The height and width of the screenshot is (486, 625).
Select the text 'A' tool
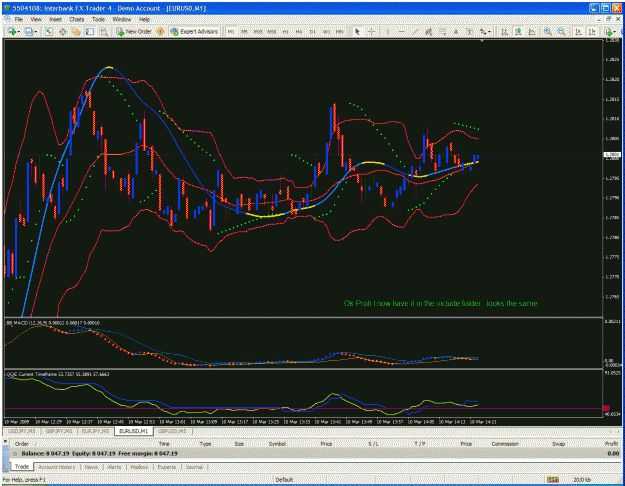click(x=456, y=31)
